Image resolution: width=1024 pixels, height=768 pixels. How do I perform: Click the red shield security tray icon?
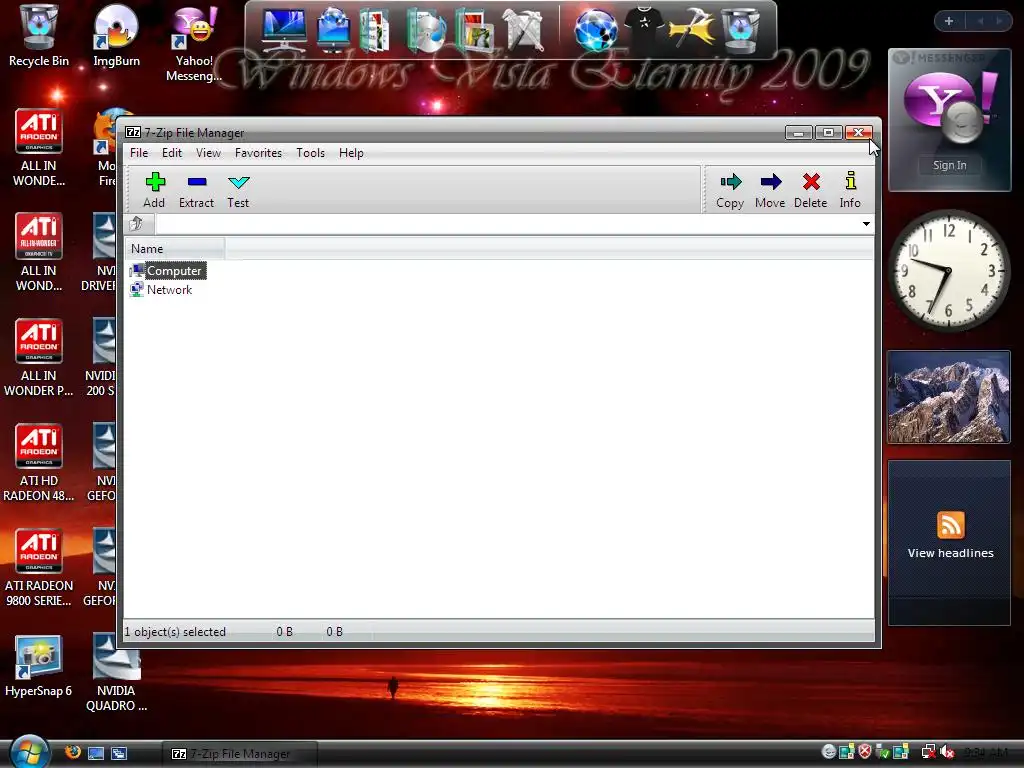point(865,752)
